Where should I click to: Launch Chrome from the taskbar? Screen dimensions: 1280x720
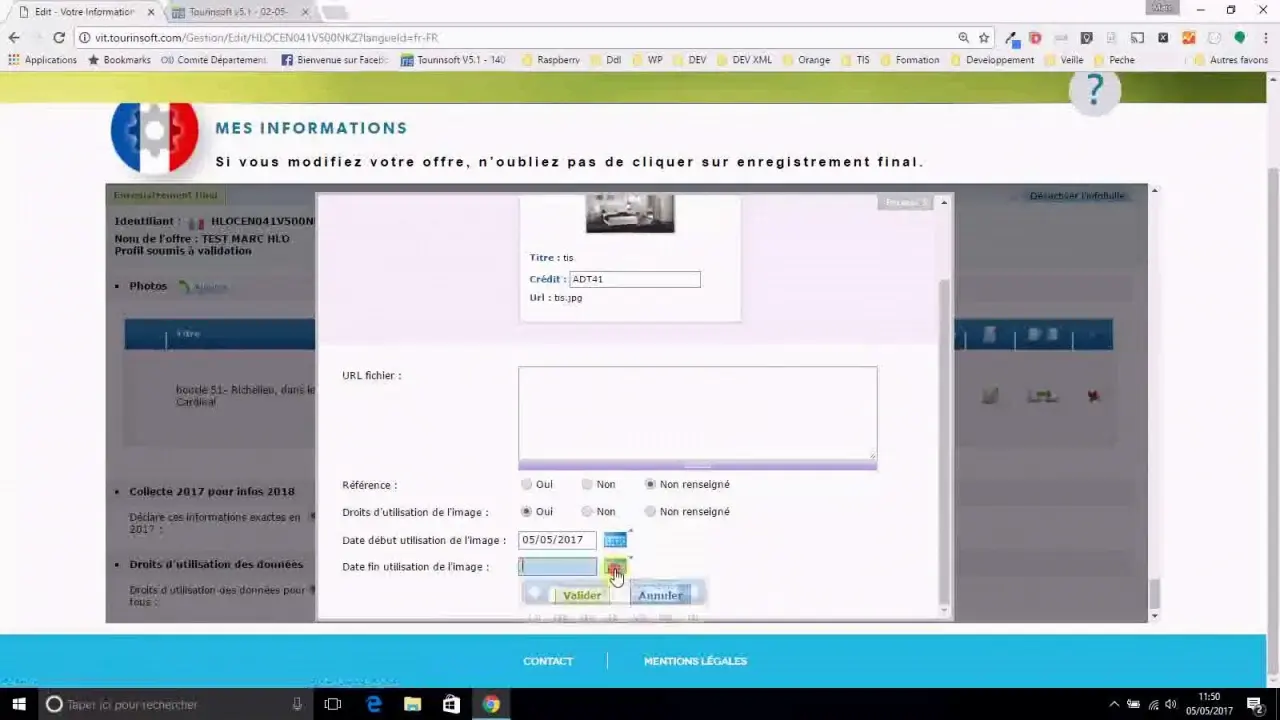[489, 704]
